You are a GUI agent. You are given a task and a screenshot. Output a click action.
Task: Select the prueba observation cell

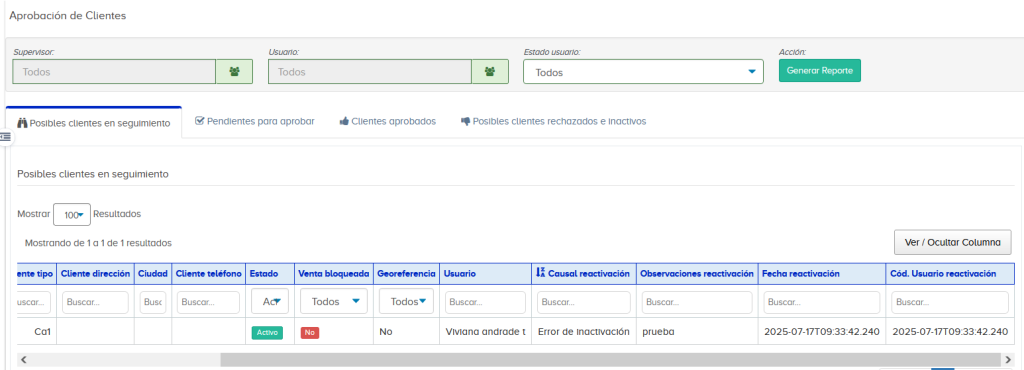coord(697,331)
